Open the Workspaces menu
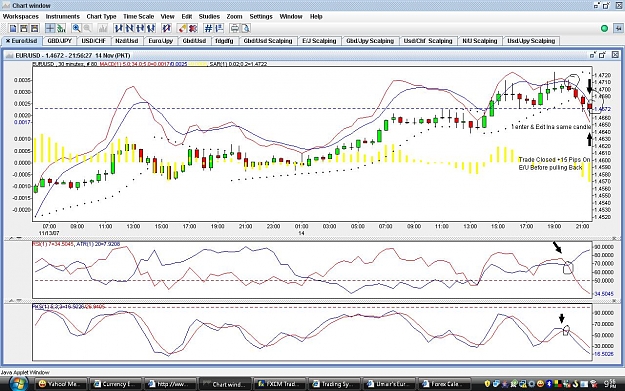Screen dimensions: 625x391 [21, 16]
